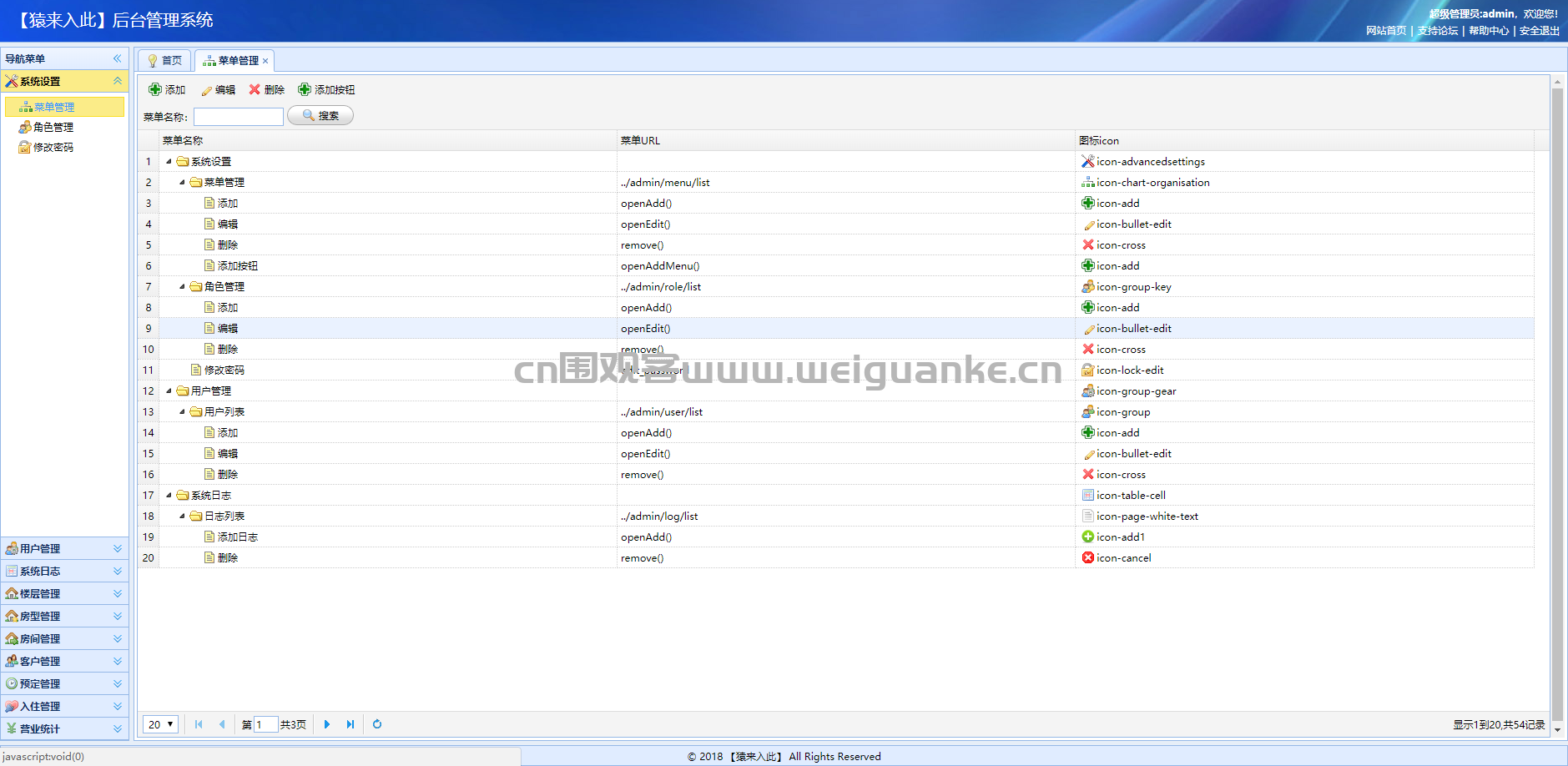
Task: Go to the previous page of results
Action: 222,724
